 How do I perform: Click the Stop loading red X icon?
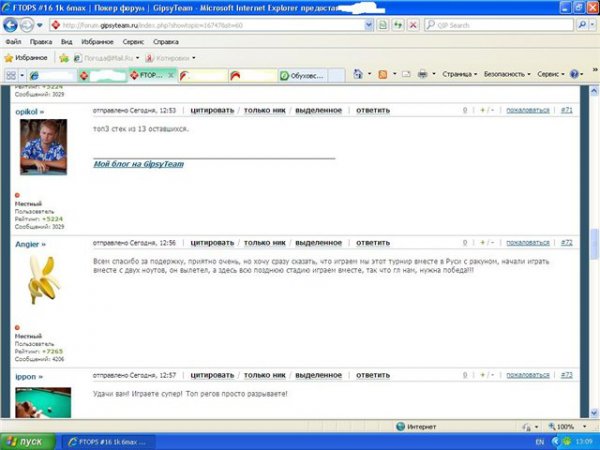(x=414, y=24)
